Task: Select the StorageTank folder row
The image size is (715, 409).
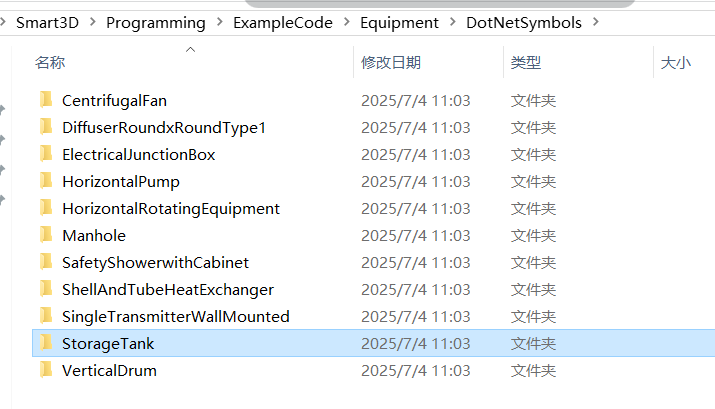Action: [x=373, y=343]
